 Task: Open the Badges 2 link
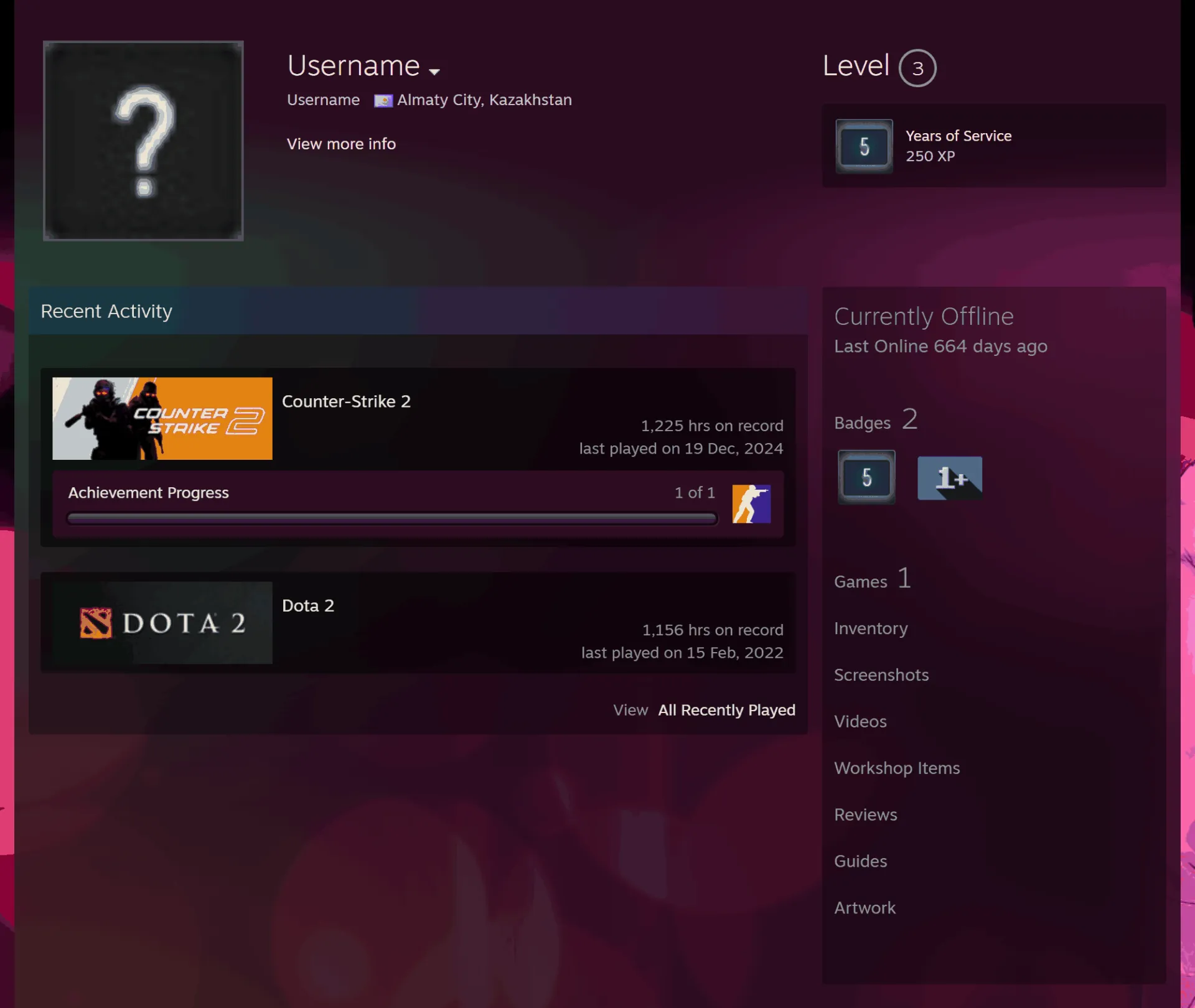(876, 420)
